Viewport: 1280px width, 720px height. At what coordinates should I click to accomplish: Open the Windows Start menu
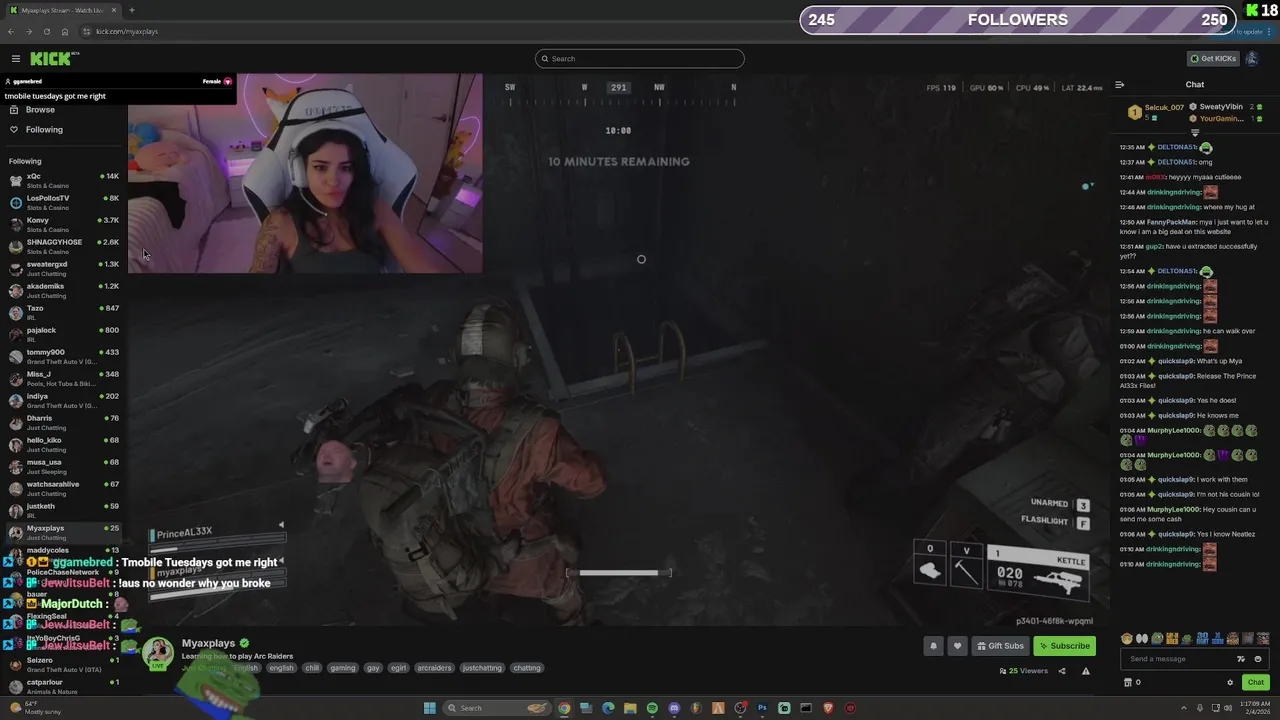(x=430, y=708)
